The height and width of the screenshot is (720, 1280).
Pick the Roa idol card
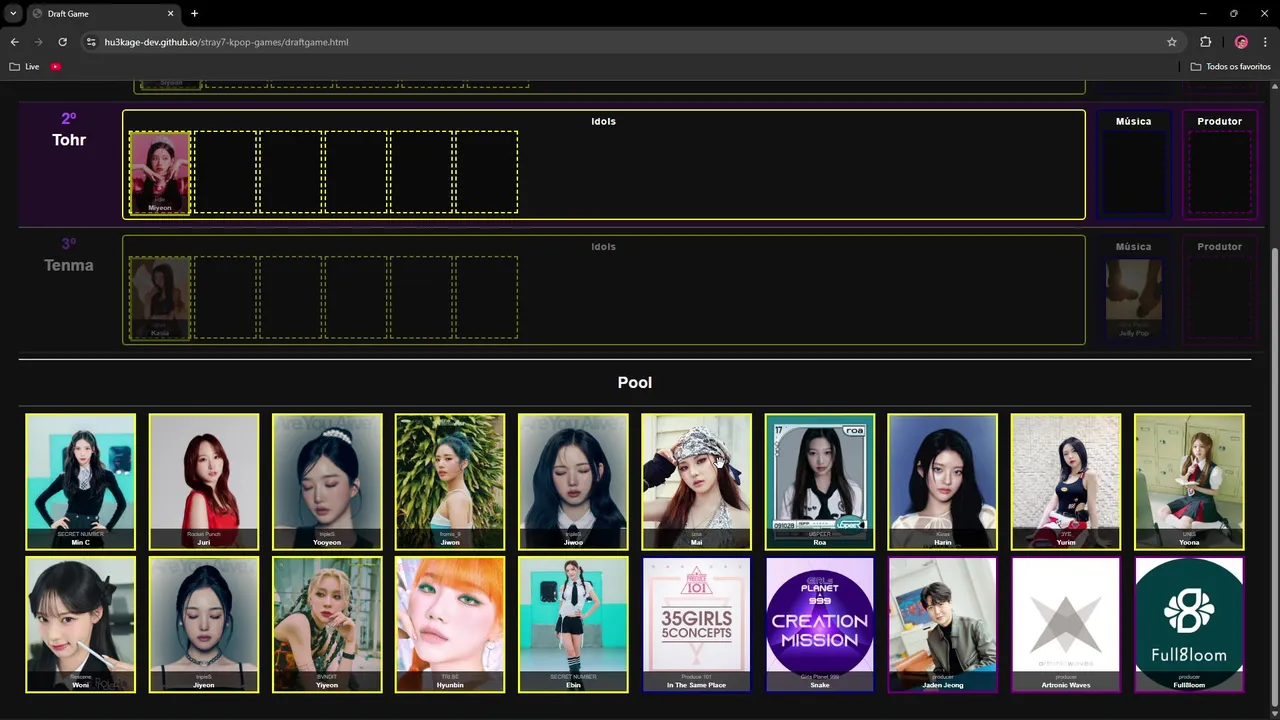pyautogui.click(x=820, y=481)
